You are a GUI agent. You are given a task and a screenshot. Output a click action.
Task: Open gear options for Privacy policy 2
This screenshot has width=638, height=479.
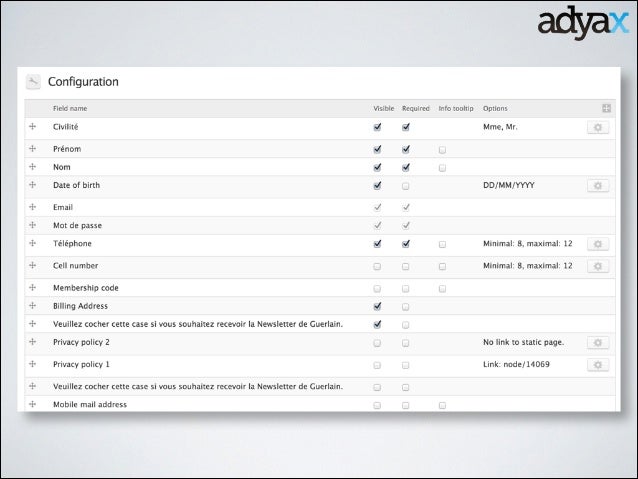(x=598, y=342)
